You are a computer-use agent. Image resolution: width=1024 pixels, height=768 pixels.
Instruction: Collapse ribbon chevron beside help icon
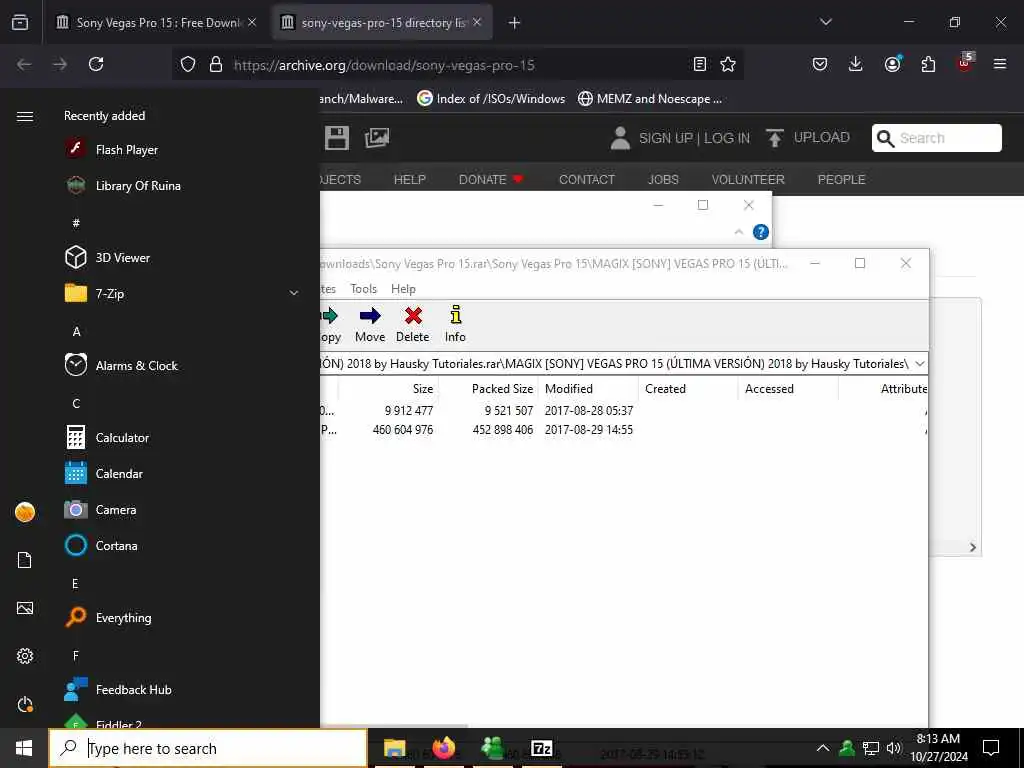click(739, 232)
